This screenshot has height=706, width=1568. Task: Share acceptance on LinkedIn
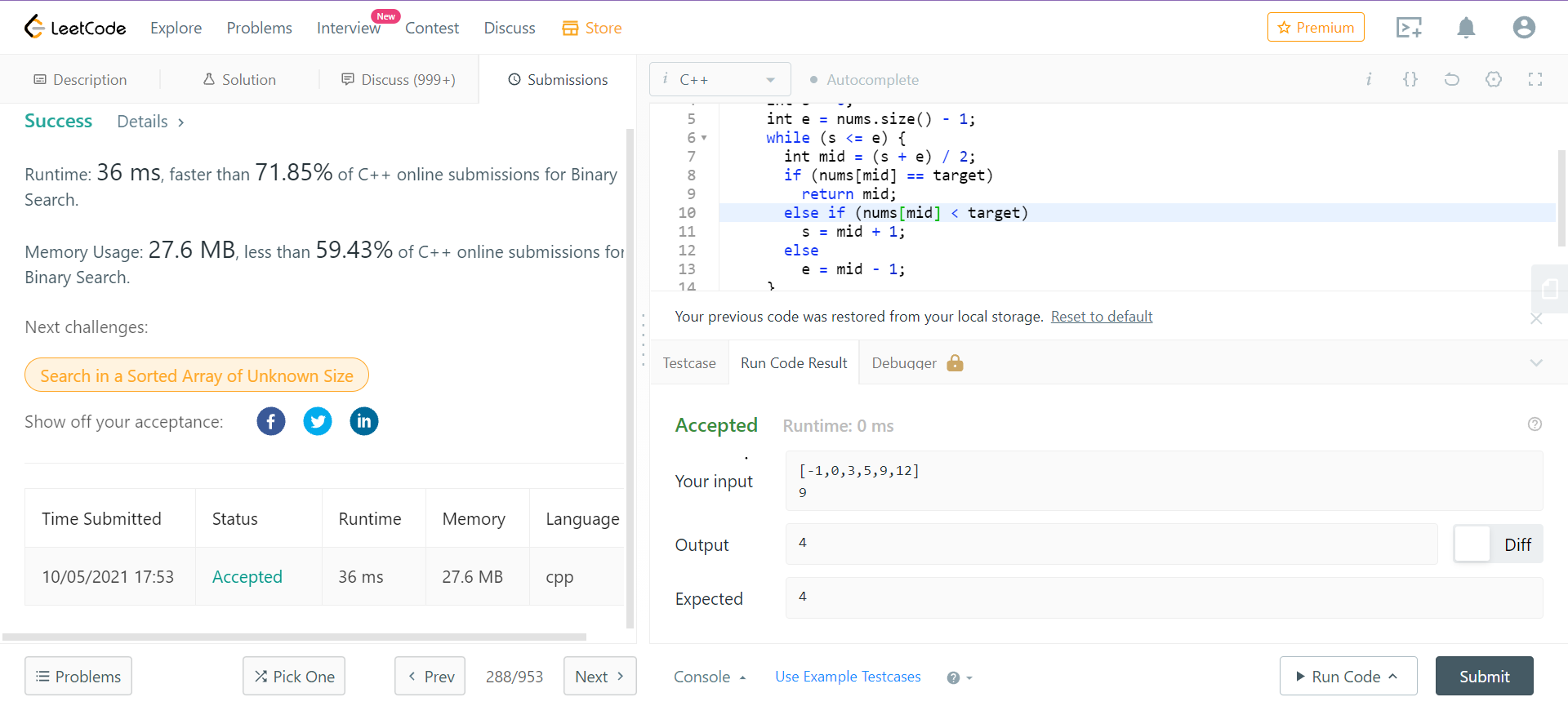click(364, 421)
